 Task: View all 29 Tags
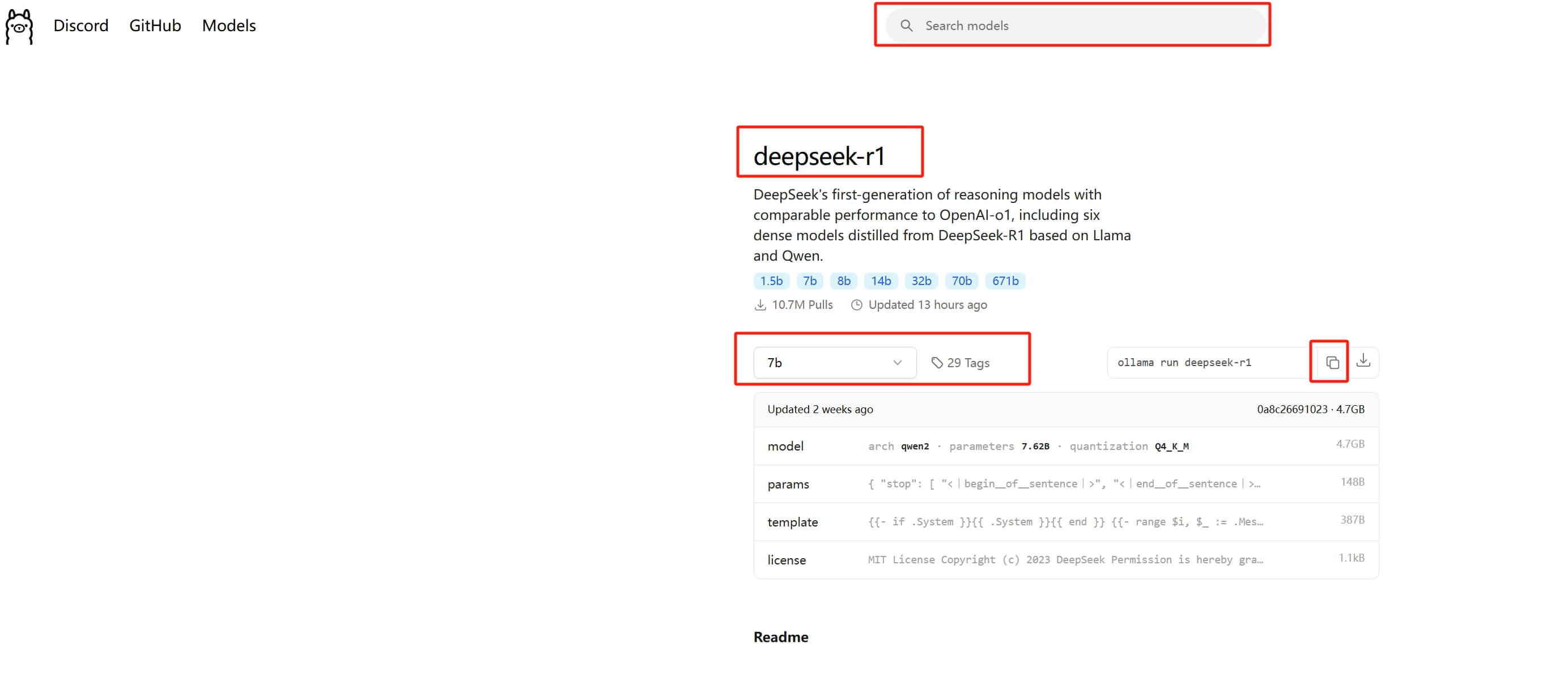968,362
